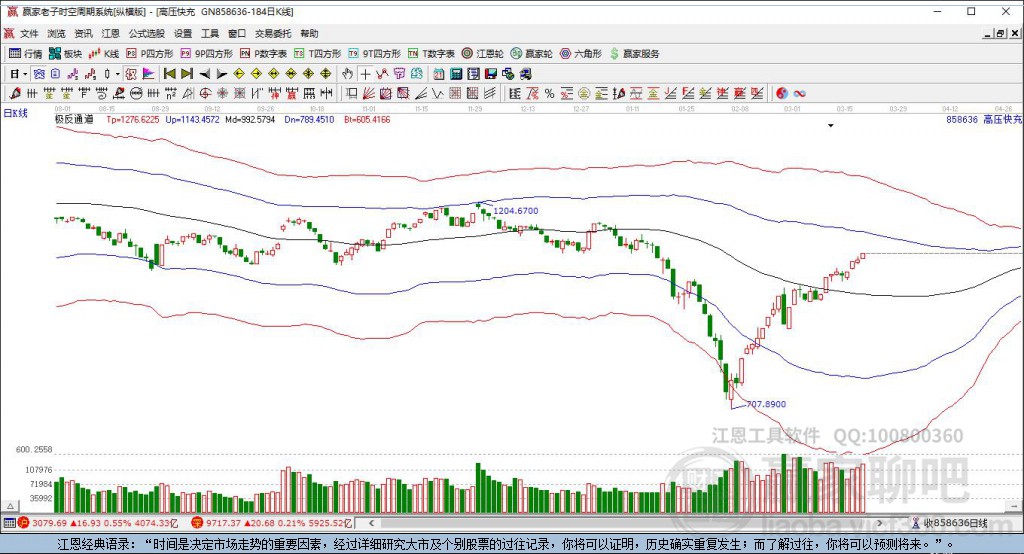Viewport: 1024px width, 554px height.
Task: Step forward with the black right arrow
Action: [x=222, y=74]
